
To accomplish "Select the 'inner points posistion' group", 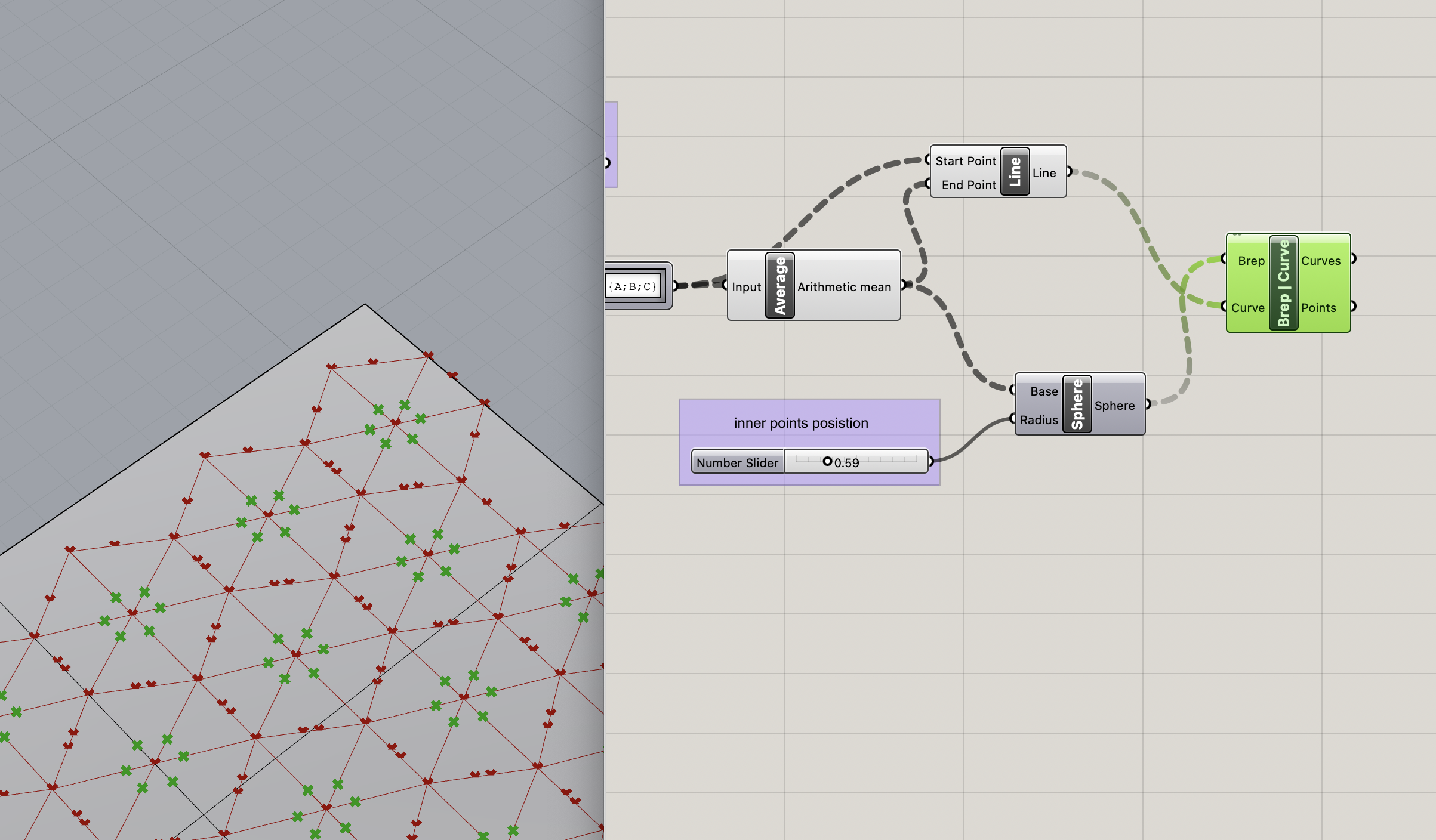I will [x=801, y=422].
